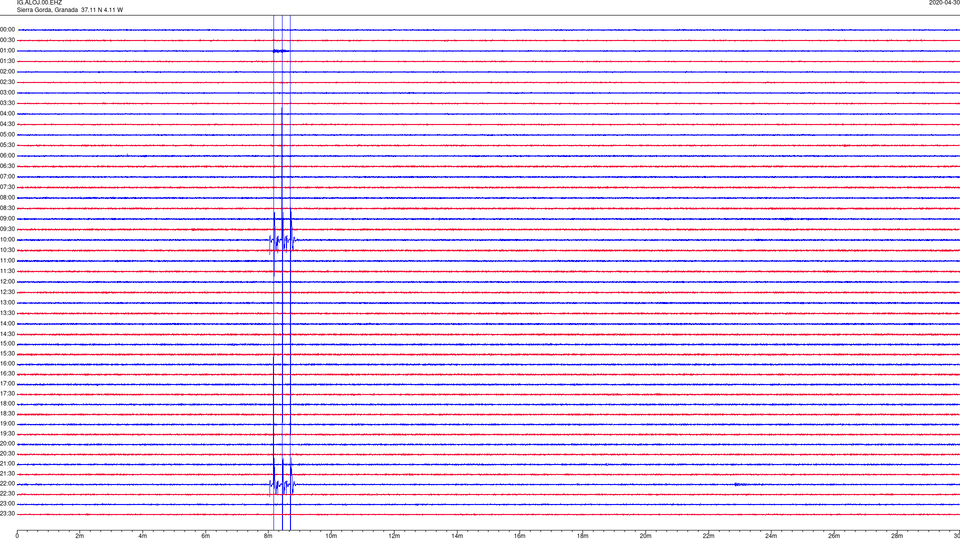
Task: Click the 00:00 row time label
Action: pos(7,29)
